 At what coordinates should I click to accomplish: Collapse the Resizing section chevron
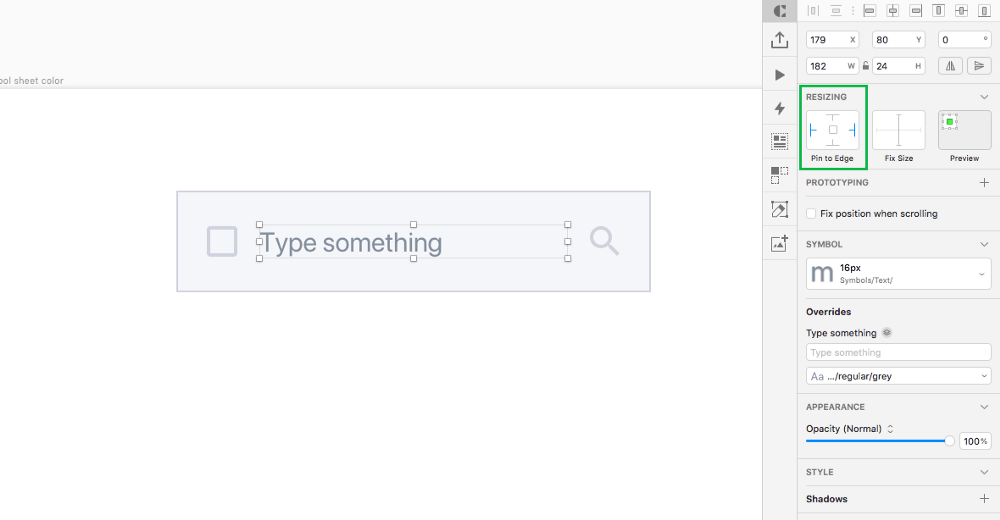[984, 97]
